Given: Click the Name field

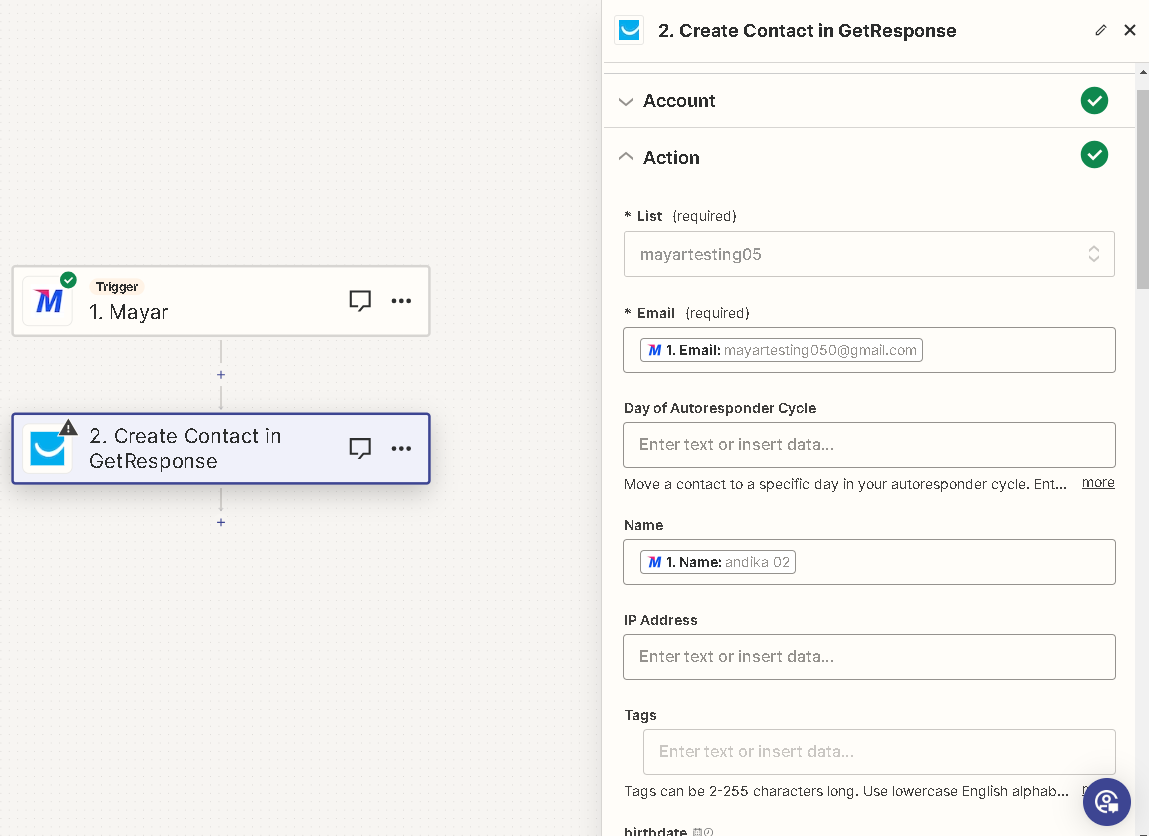Looking at the screenshot, I should 869,562.
